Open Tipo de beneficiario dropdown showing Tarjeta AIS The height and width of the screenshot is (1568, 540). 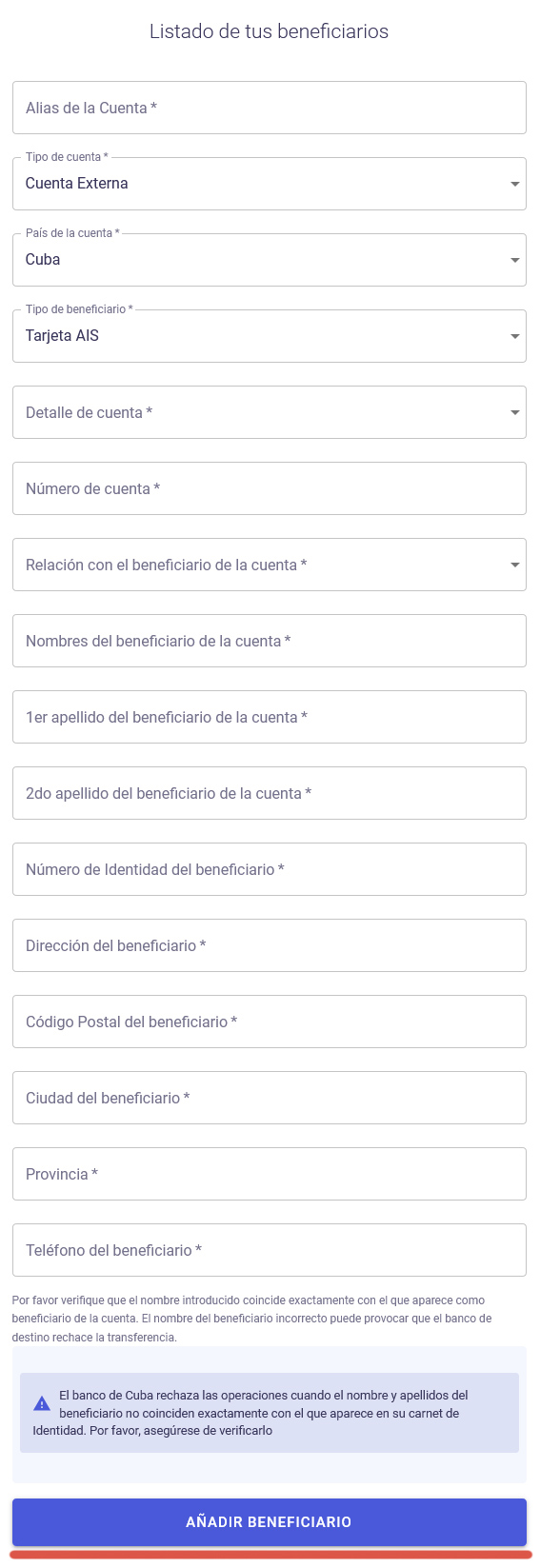pyautogui.click(x=270, y=336)
